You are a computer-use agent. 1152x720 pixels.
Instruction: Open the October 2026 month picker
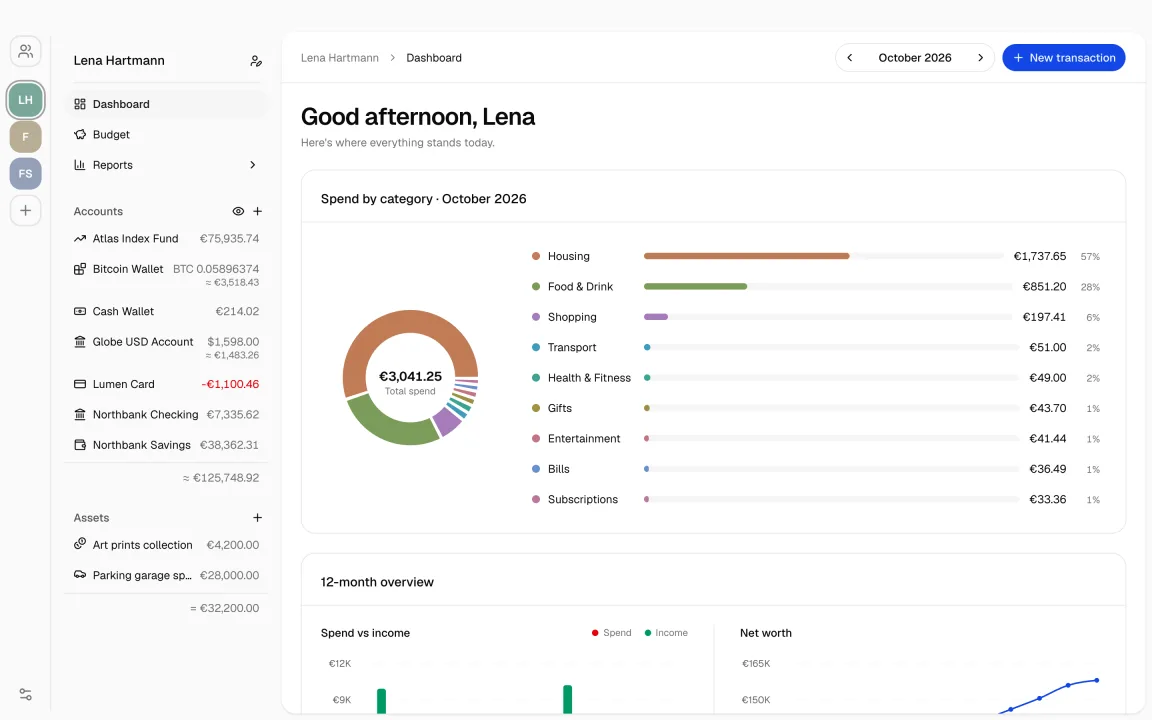pos(915,58)
